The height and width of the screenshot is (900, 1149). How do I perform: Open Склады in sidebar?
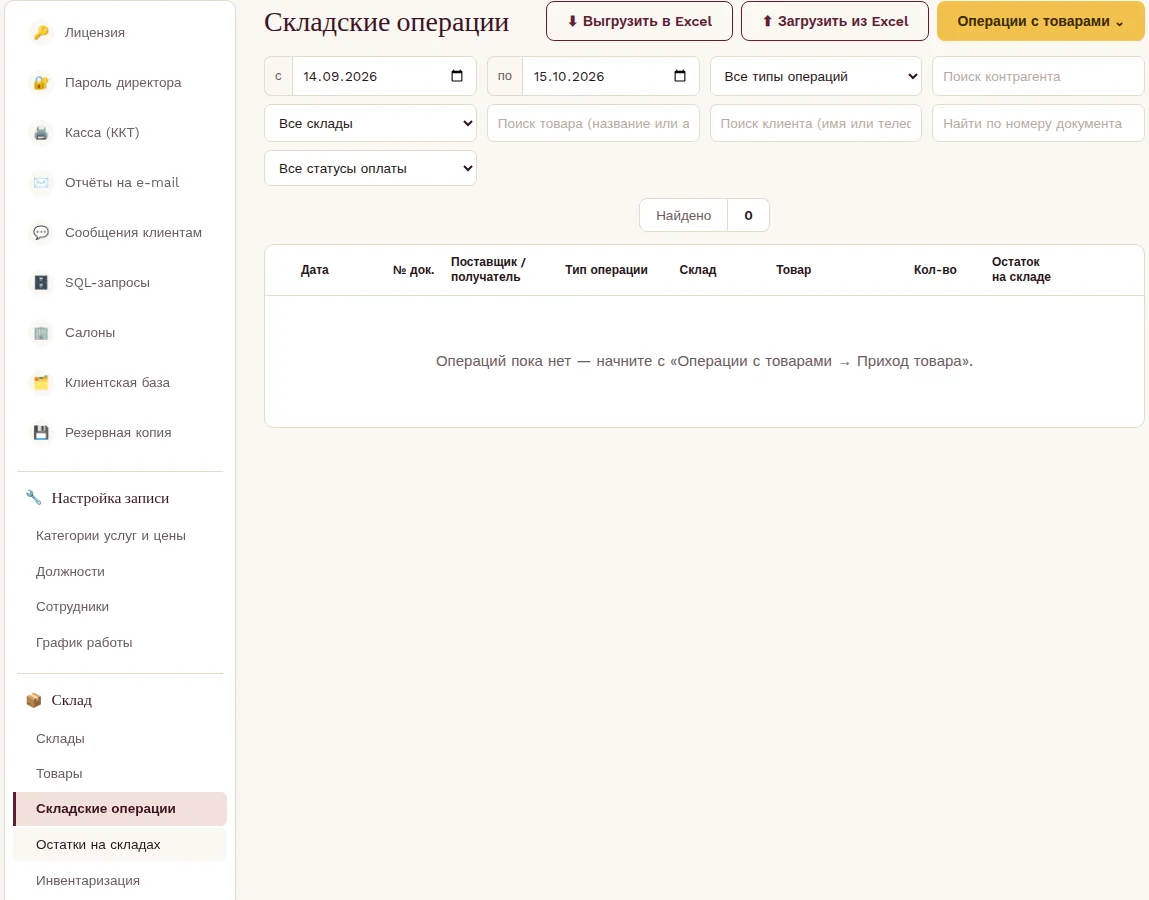[x=119, y=739]
